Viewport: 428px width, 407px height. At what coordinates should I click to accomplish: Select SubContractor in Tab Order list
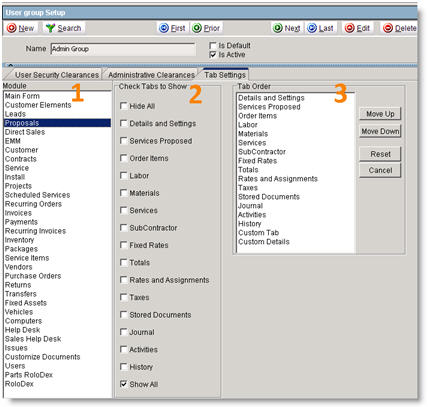[x=296, y=152]
